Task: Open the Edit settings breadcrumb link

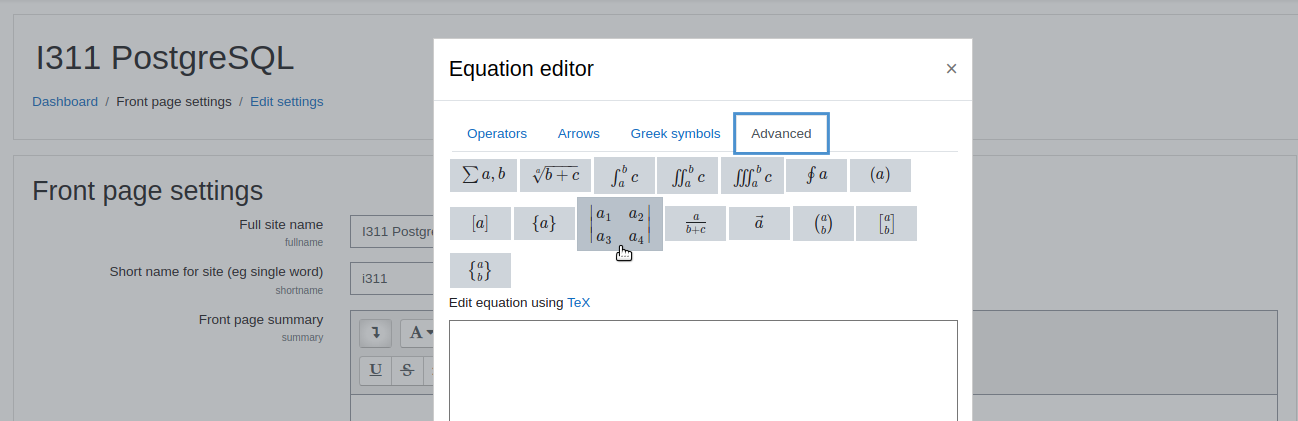Action: click(x=287, y=102)
